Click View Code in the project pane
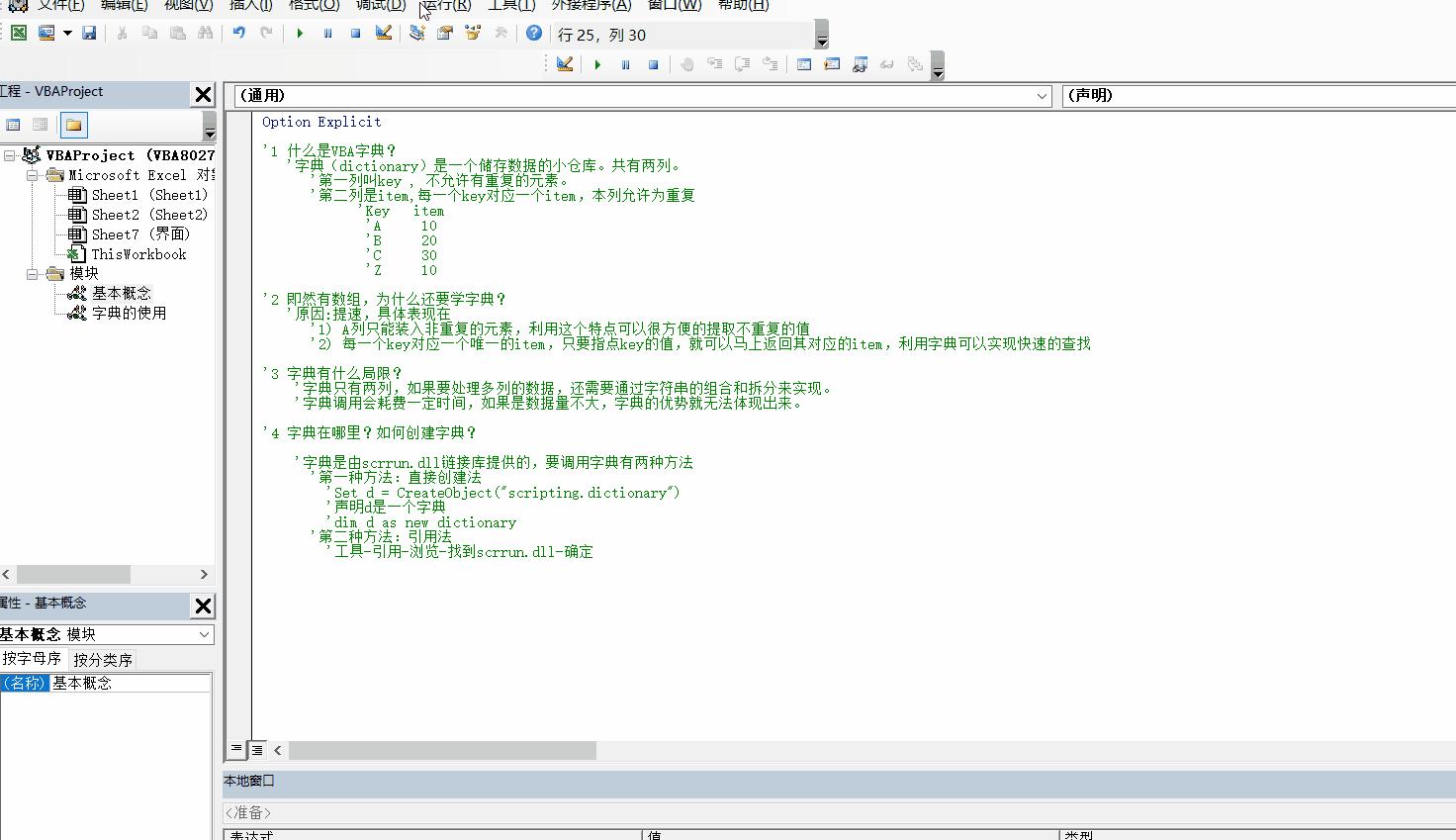The image size is (1456, 840). pyautogui.click(x=13, y=125)
